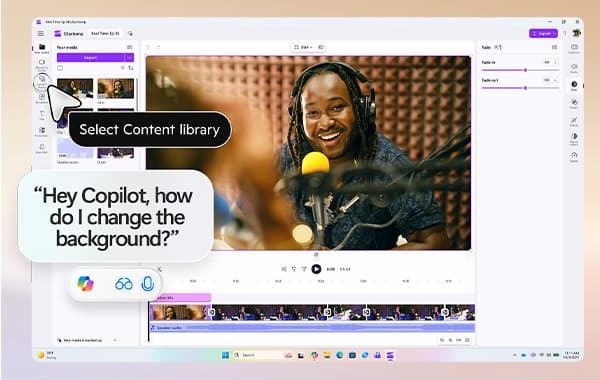Open the Import dropdown arrow
Viewport: 600px width, 380px height.
[129, 57]
